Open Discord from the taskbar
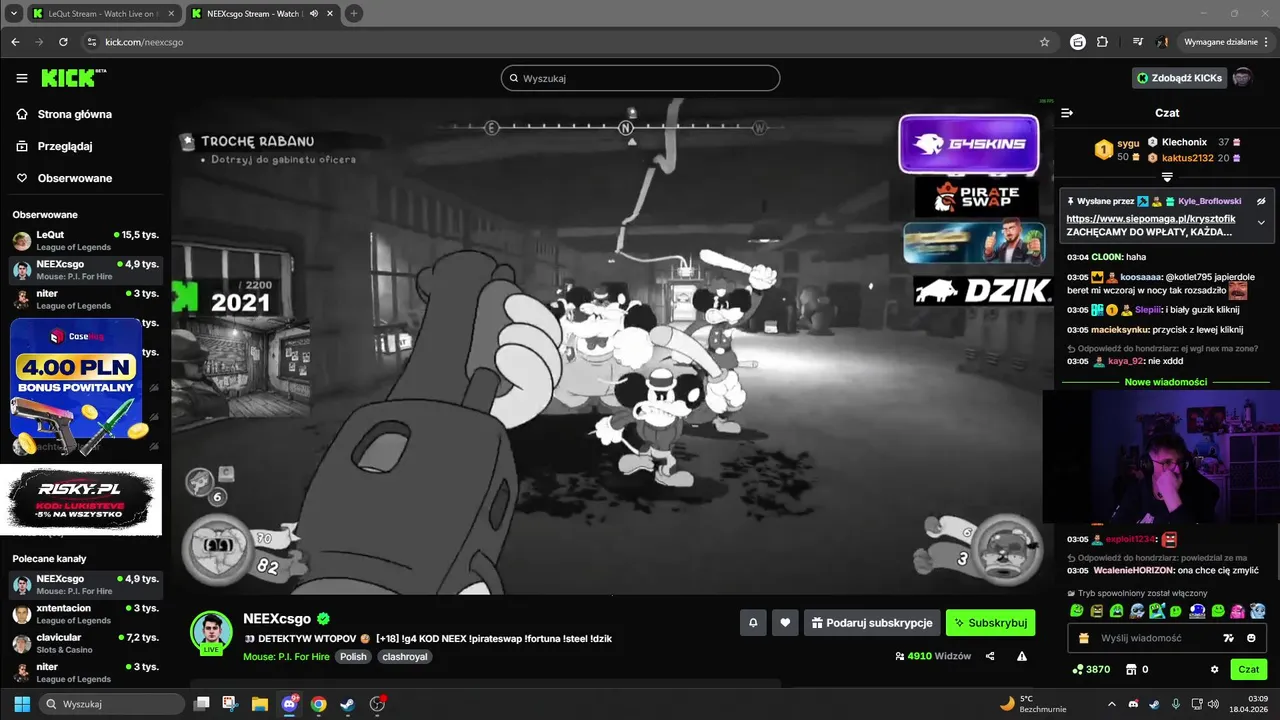 tap(290, 704)
